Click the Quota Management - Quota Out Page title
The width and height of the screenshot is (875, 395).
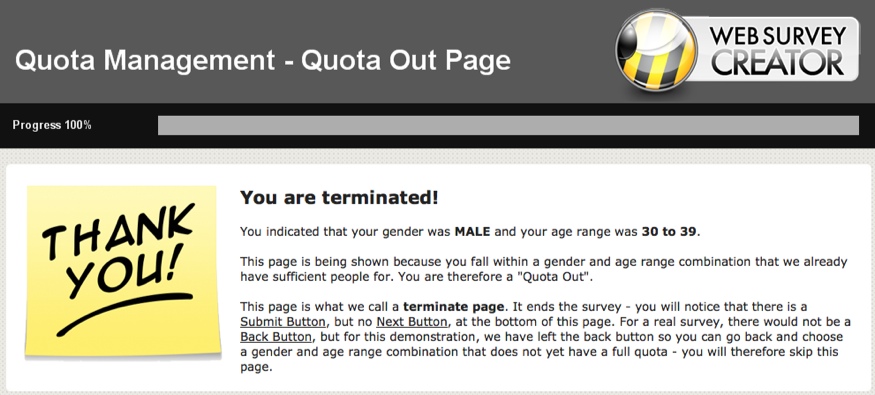tap(262, 60)
